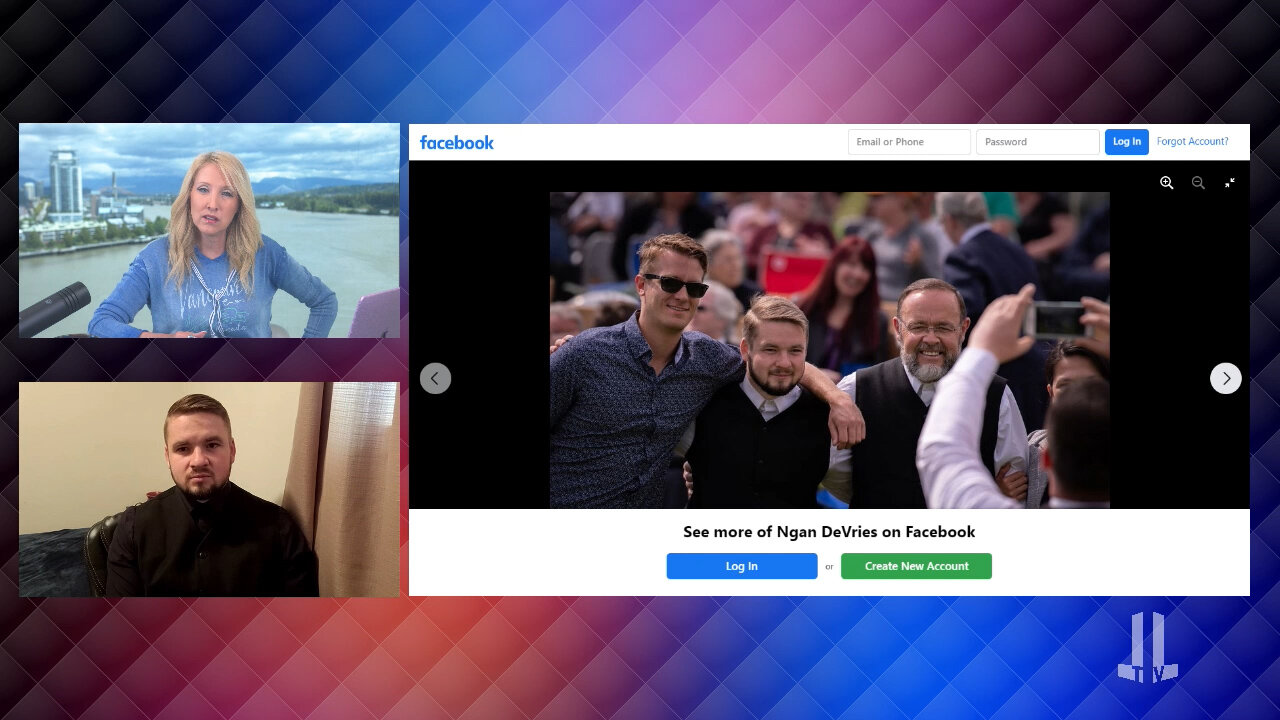Exit fullscreen photo view
The width and height of the screenshot is (1280, 720).
tap(1229, 183)
